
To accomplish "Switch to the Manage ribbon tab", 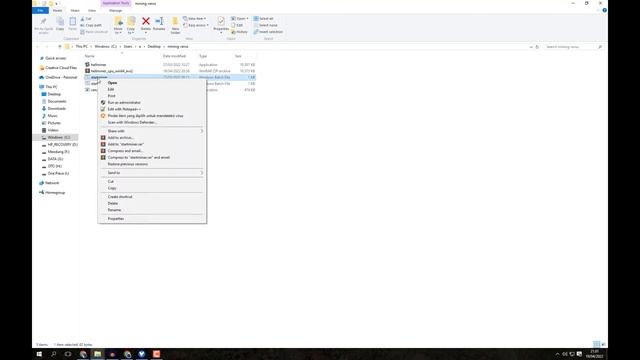I will pos(116,10).
